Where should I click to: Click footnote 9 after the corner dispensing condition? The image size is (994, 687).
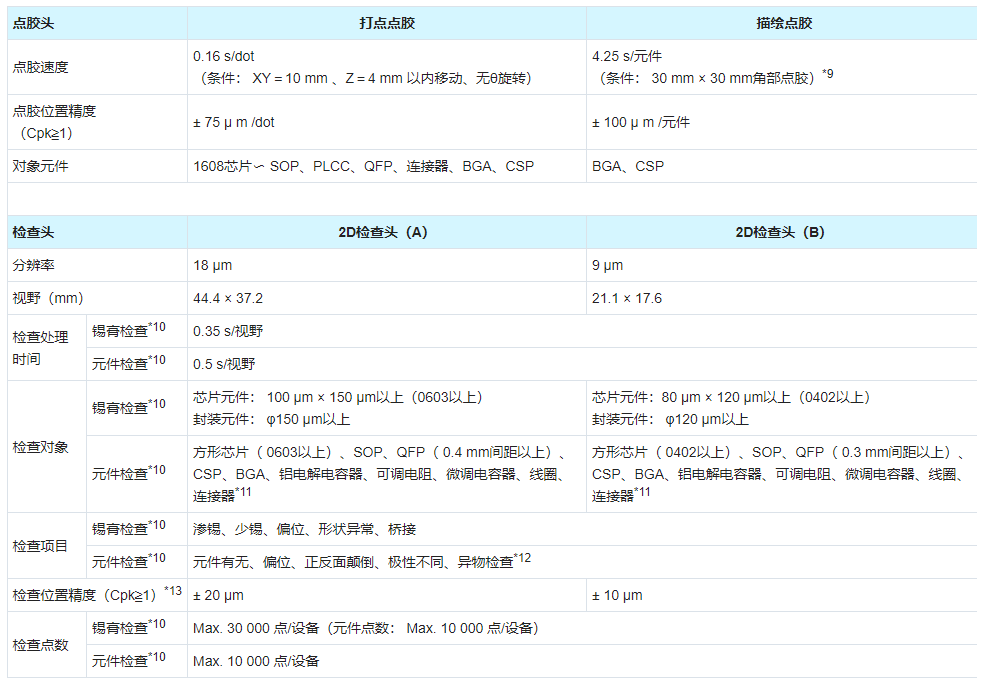coord(827,73)
